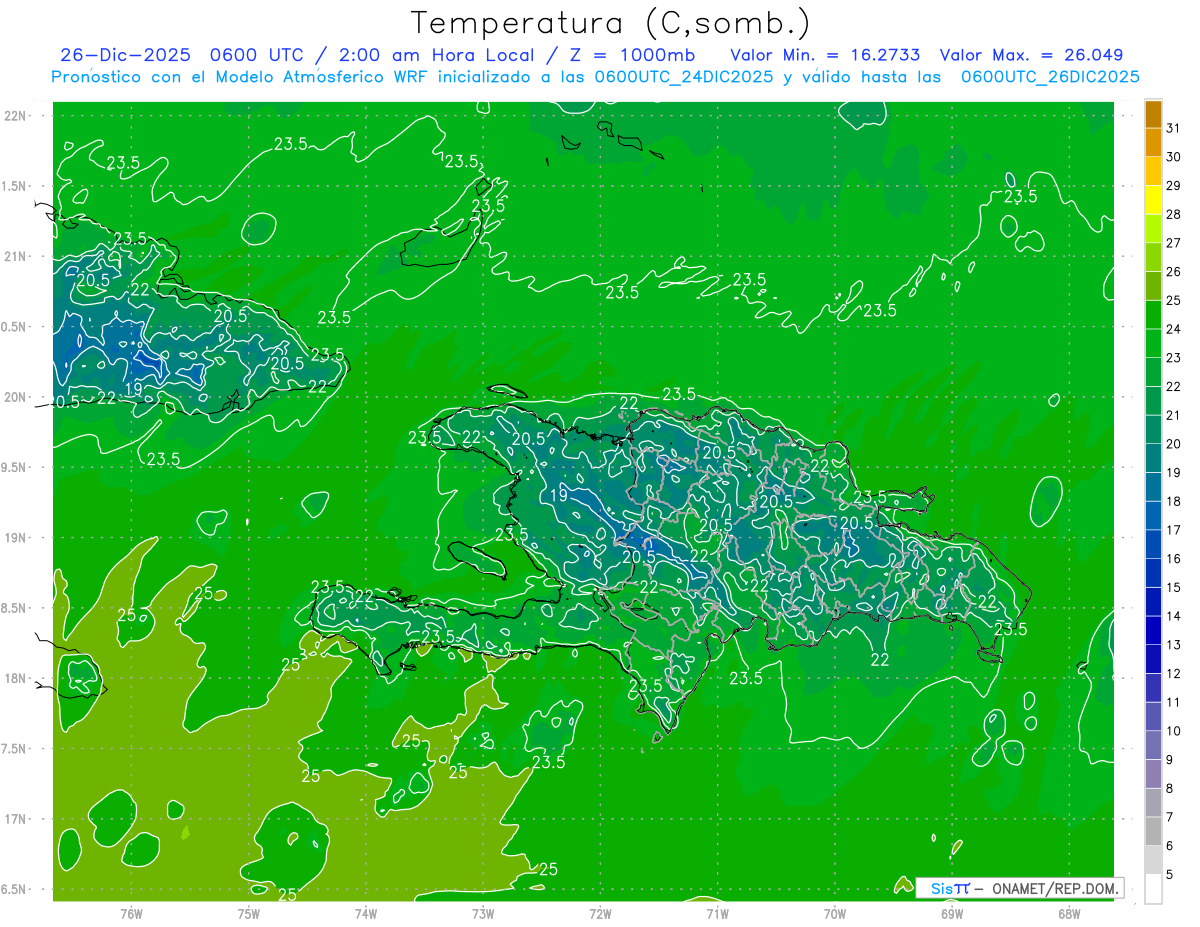Screen dimensions: 1200x927
Task: Click the mauve swatch between 8 and 9
Action: (x=1153, y=774)
